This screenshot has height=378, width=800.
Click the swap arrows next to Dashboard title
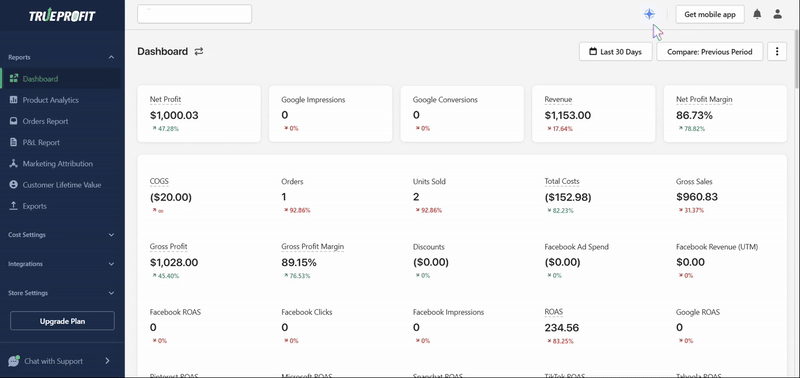[198, 52]
